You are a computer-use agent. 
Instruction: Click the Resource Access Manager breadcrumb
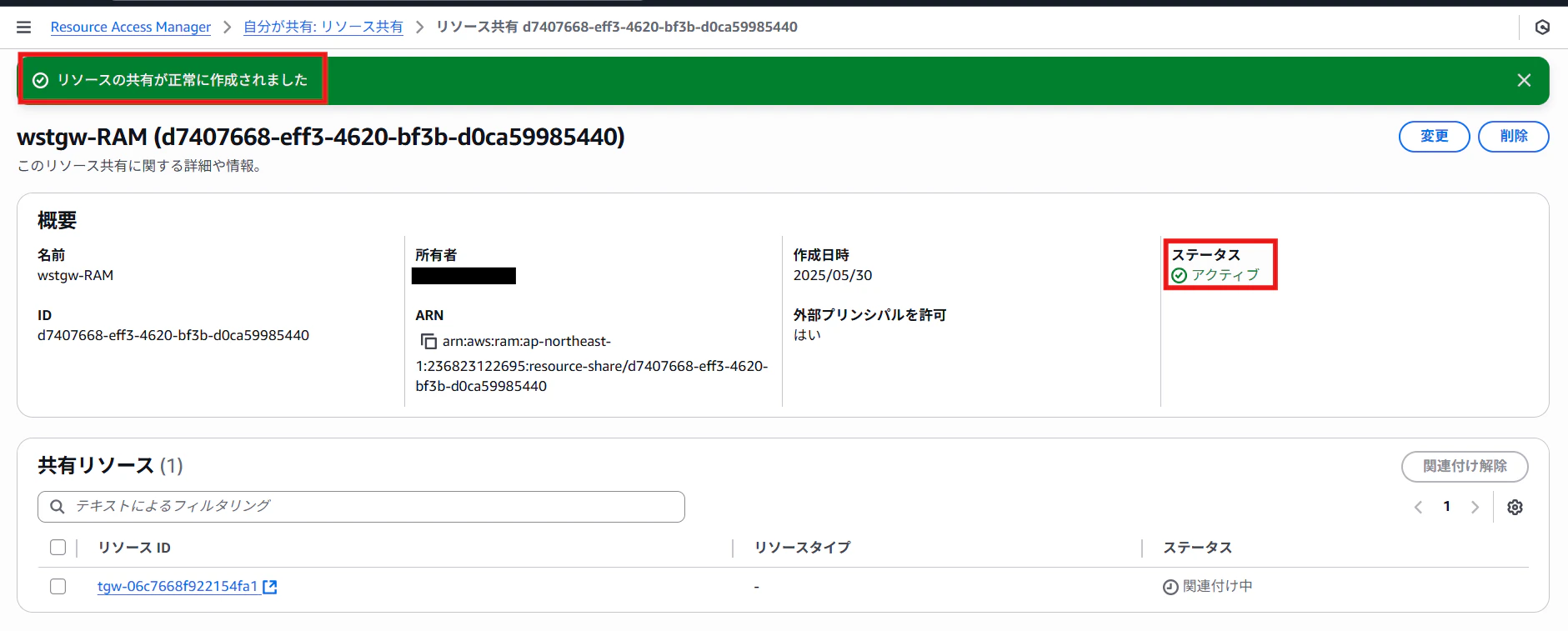pyautogui.click(x=131, y=27)
